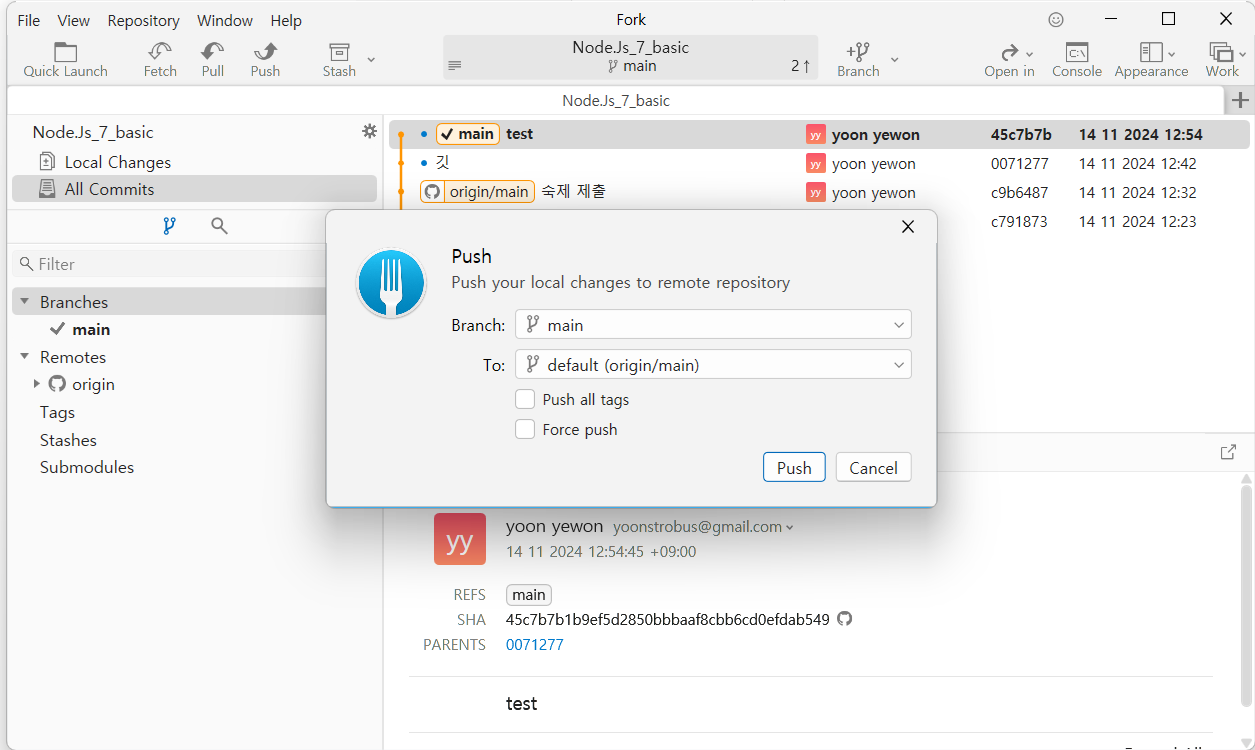
Task: Click commit hash c791873
Action: point(1019,221)
